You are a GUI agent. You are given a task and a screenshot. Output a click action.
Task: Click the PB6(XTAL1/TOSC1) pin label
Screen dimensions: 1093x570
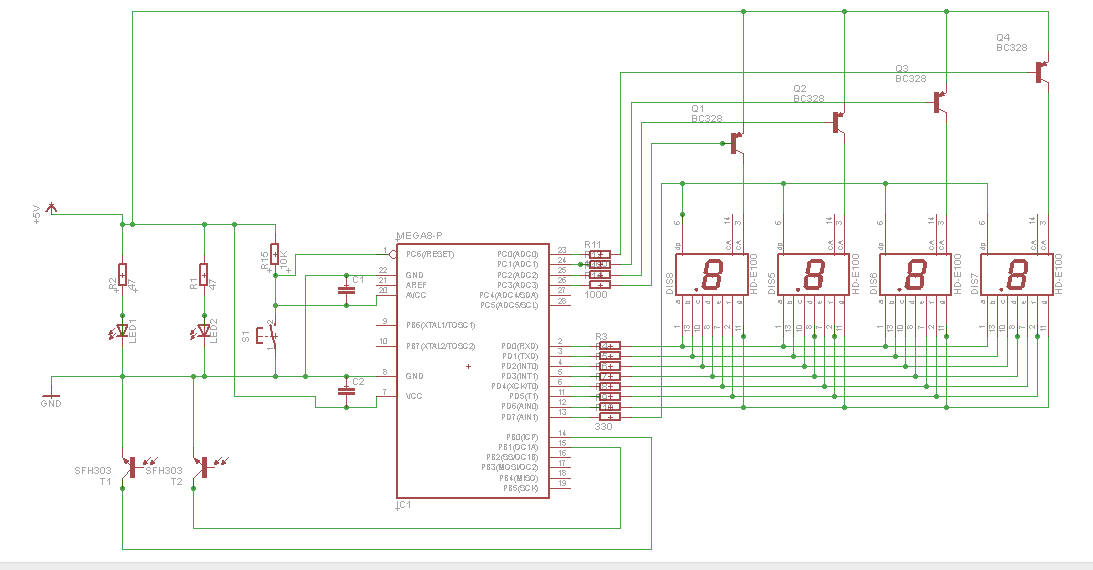tap(441, 325)
